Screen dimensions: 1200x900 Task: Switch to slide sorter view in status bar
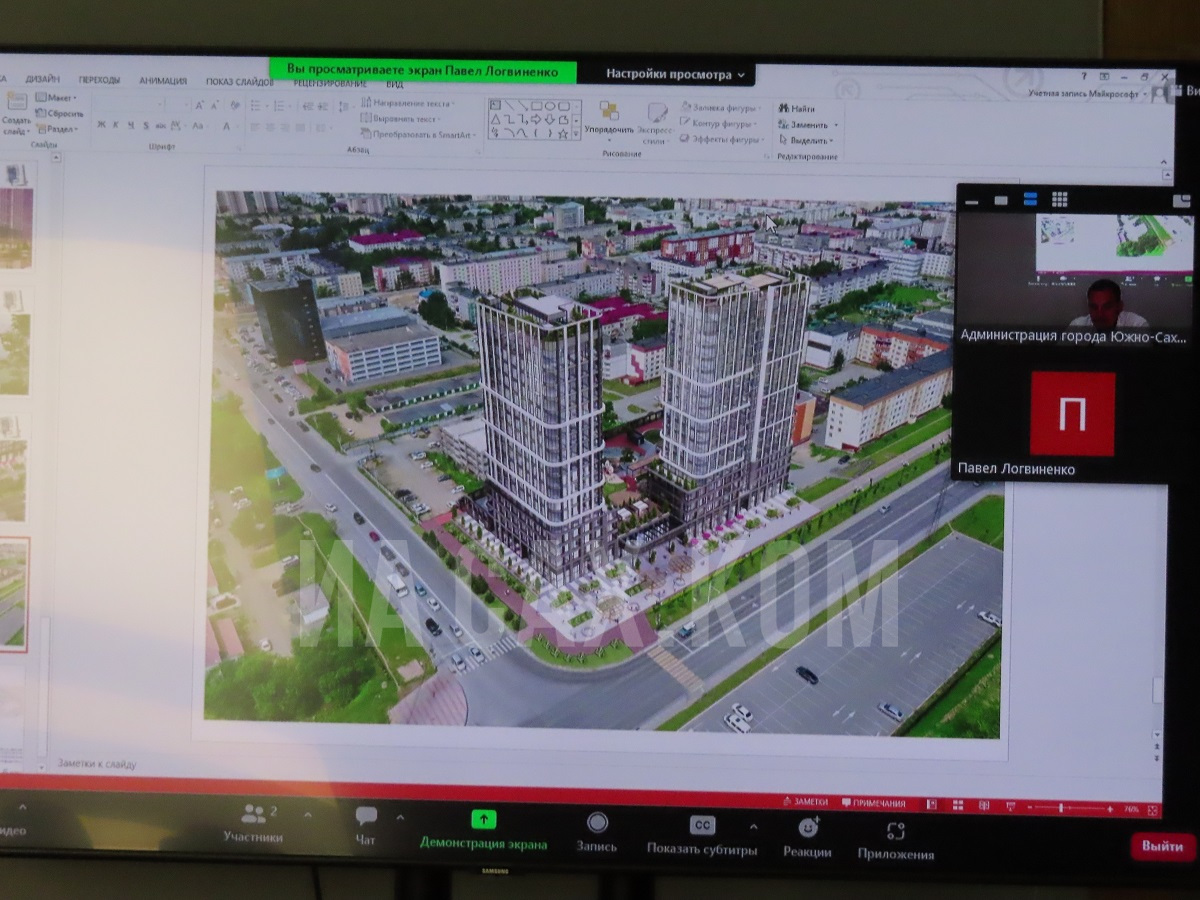point(958,805)
